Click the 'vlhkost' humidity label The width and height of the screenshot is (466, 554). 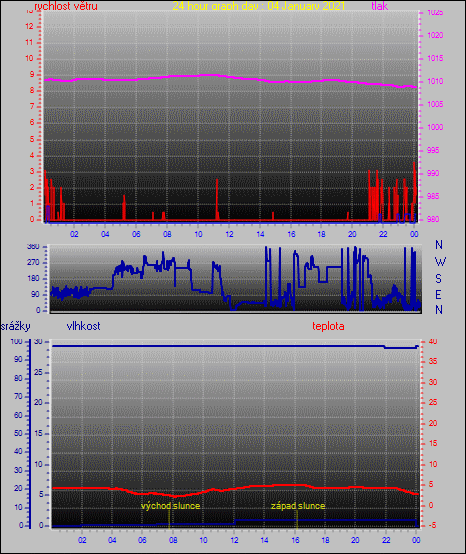click(83, 326)
